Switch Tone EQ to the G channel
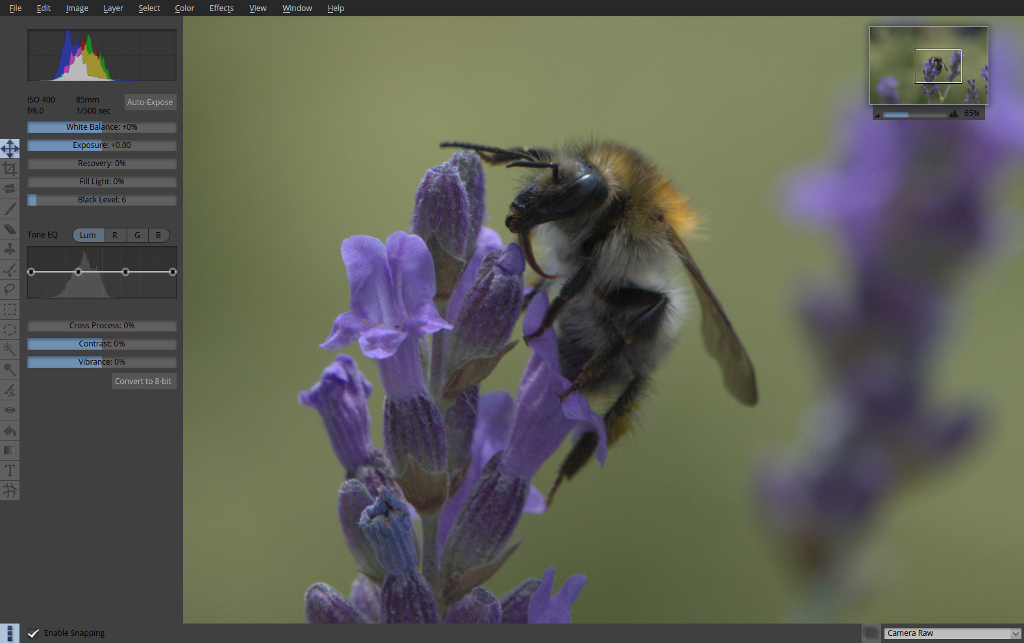Image resolution: width=1024 pixels, height=643 pixels. (137, 235)
